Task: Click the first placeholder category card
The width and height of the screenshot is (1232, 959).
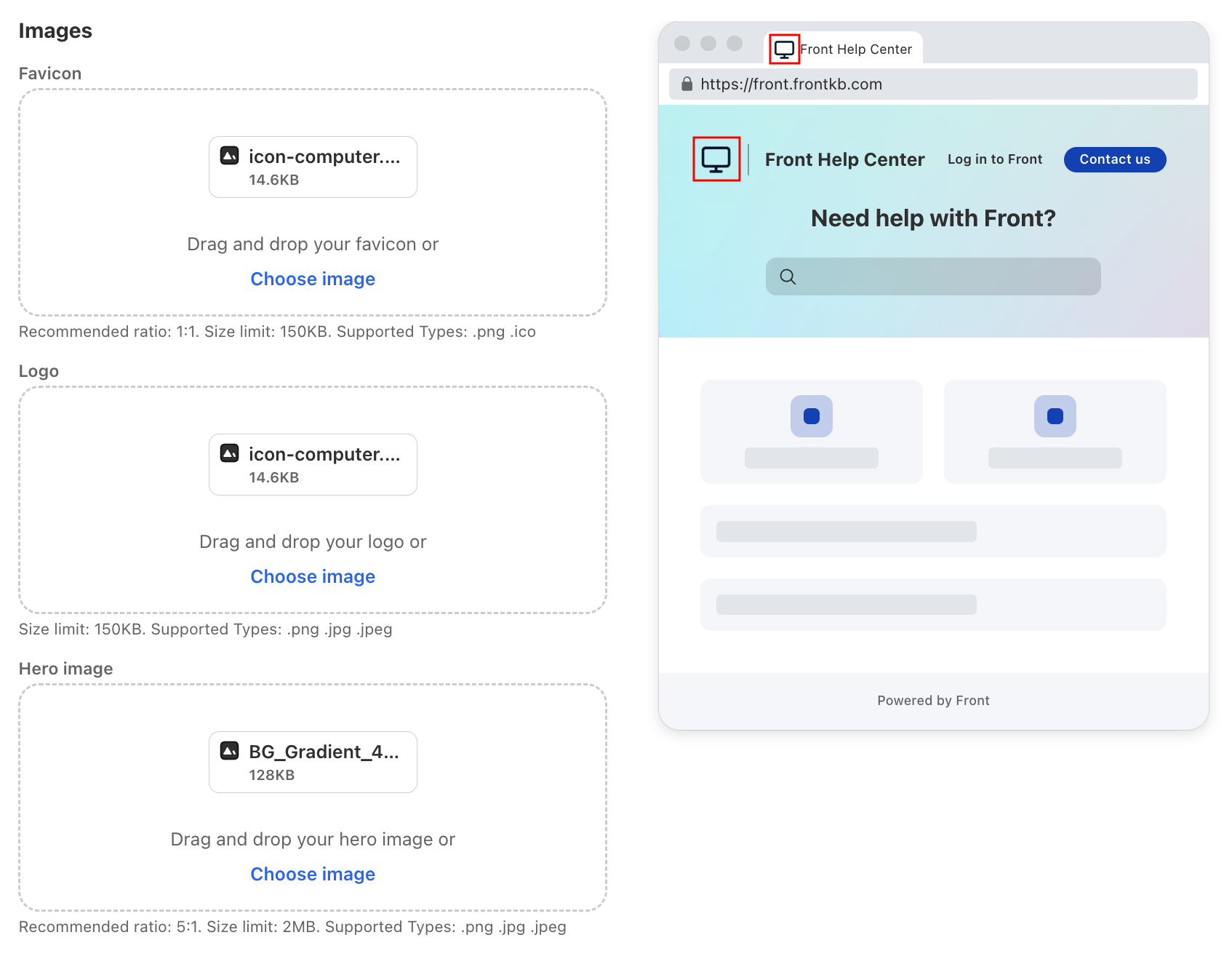Action: click(x=812, y=431)
